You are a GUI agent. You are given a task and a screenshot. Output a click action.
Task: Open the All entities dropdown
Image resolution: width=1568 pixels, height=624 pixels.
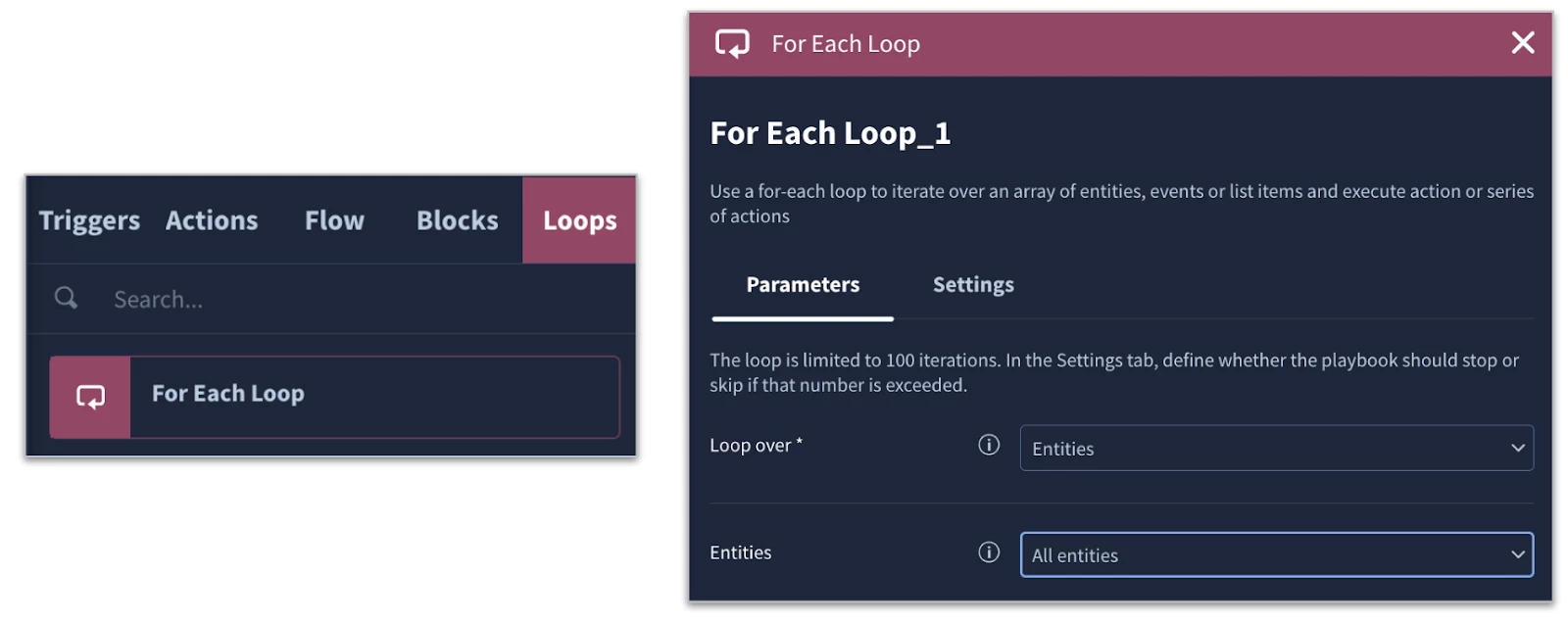point(1276,554)
